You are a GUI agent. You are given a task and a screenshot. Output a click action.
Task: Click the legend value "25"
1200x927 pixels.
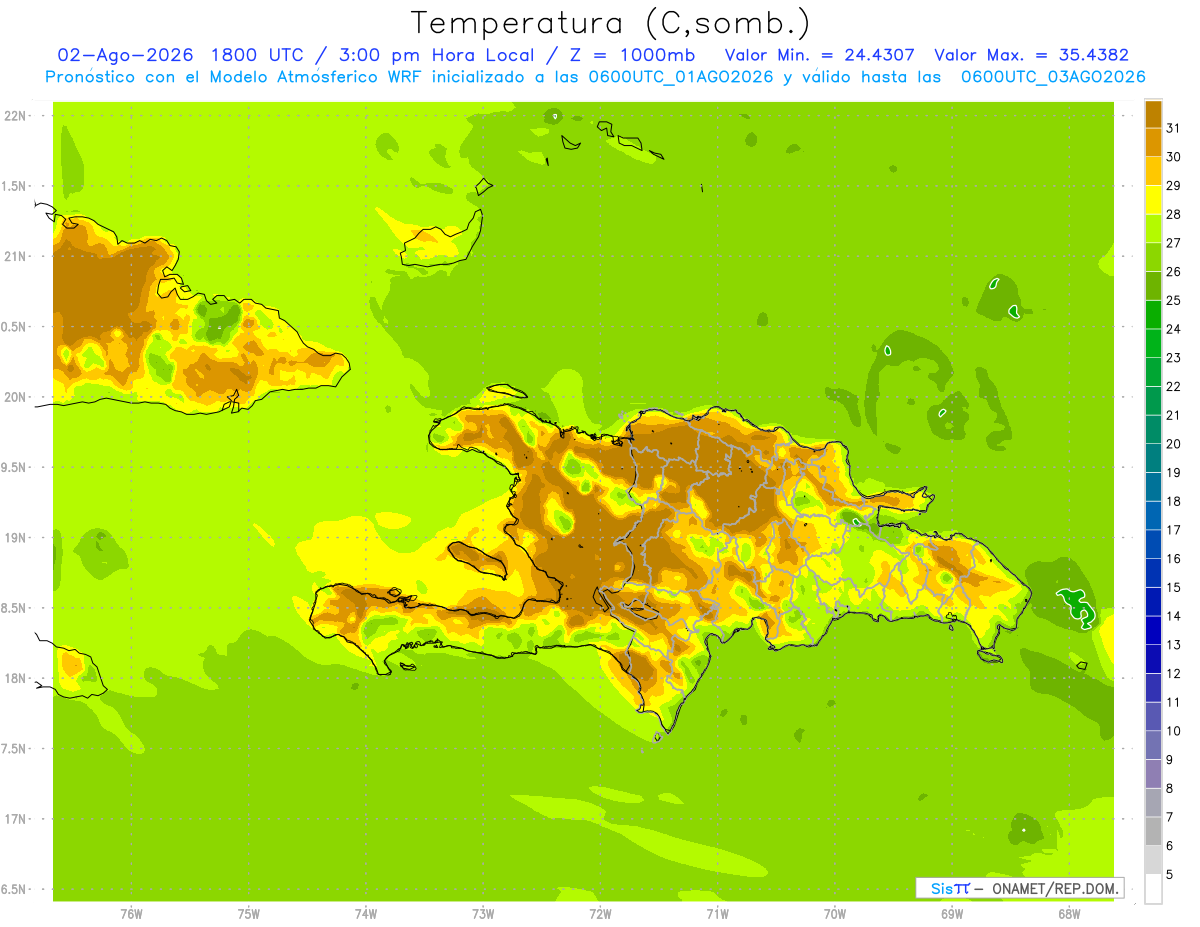pos(1174,300)
